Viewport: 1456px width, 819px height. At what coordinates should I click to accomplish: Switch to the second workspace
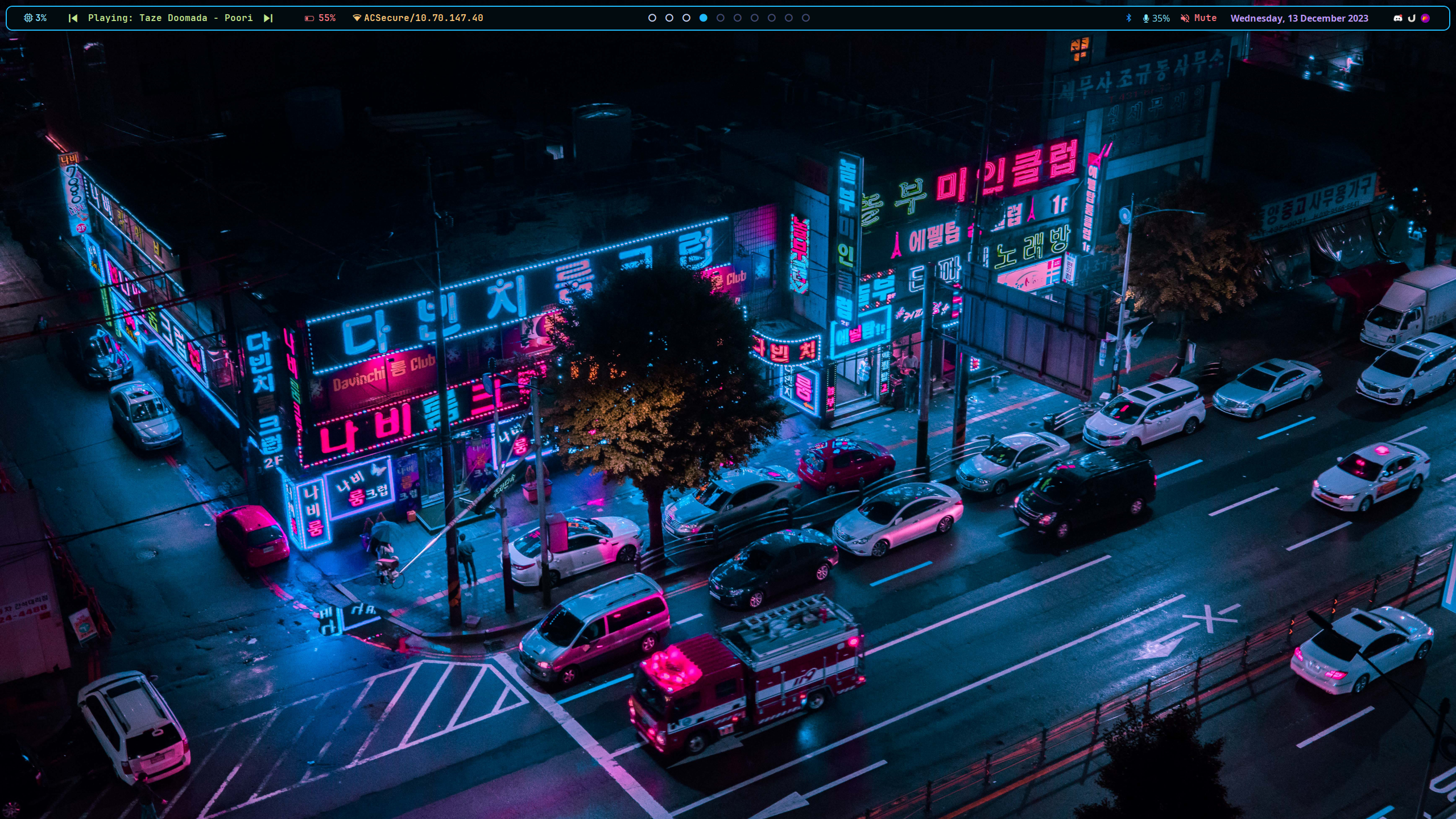(x=669, y=18)
